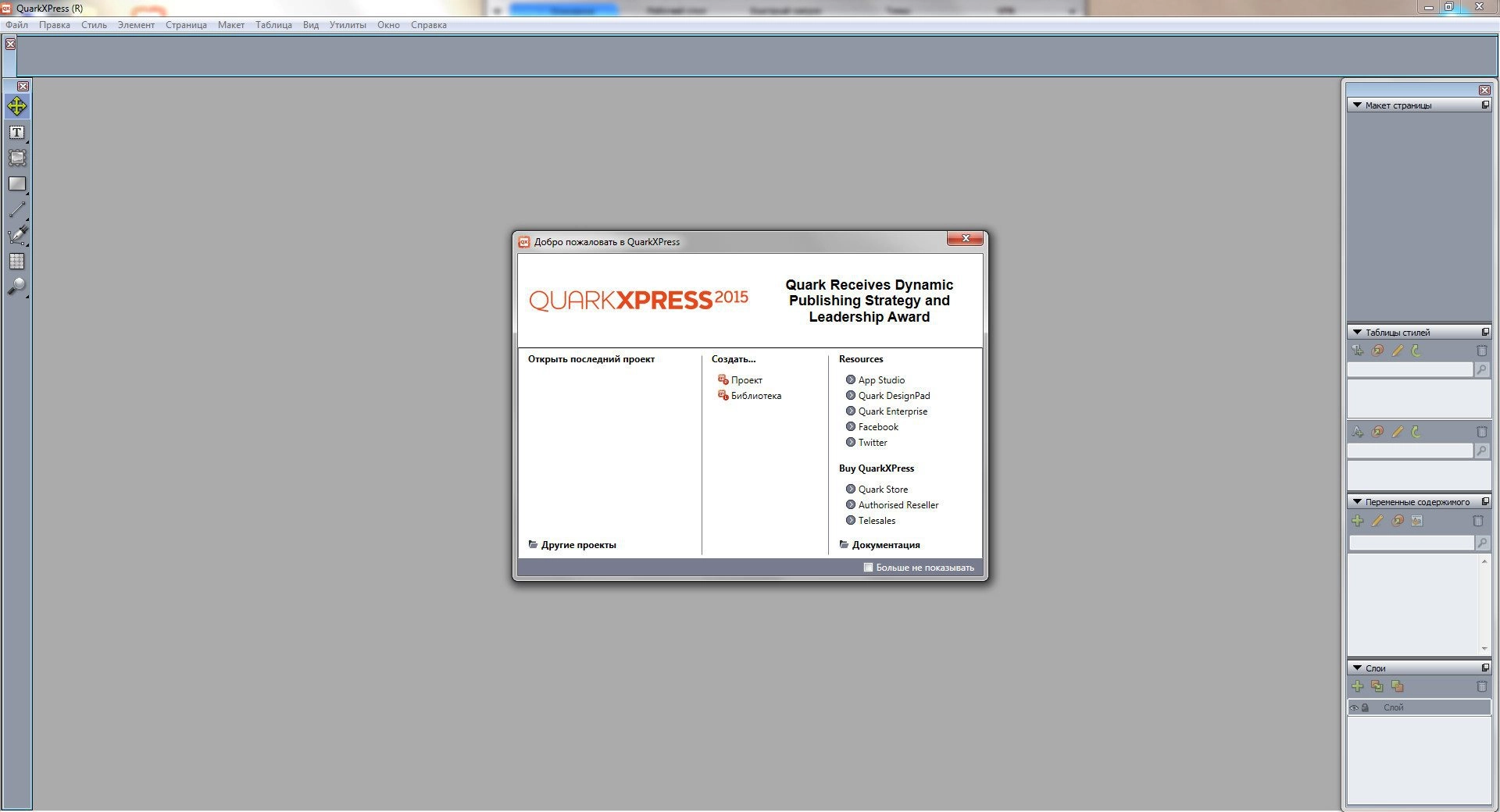1500x812 pixels.
Task: Click trash icon in character styles row
Action: click(1481, 432)
